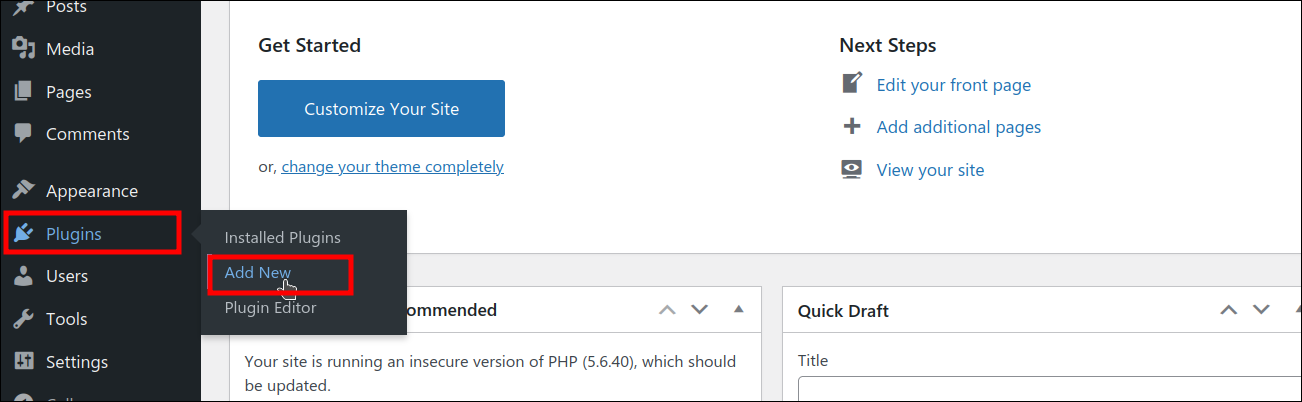Image resolution: width=1302 pixels, height=402 pixels.
Task: Click the Appearance paintbrush icon
Action: [24, 190]
